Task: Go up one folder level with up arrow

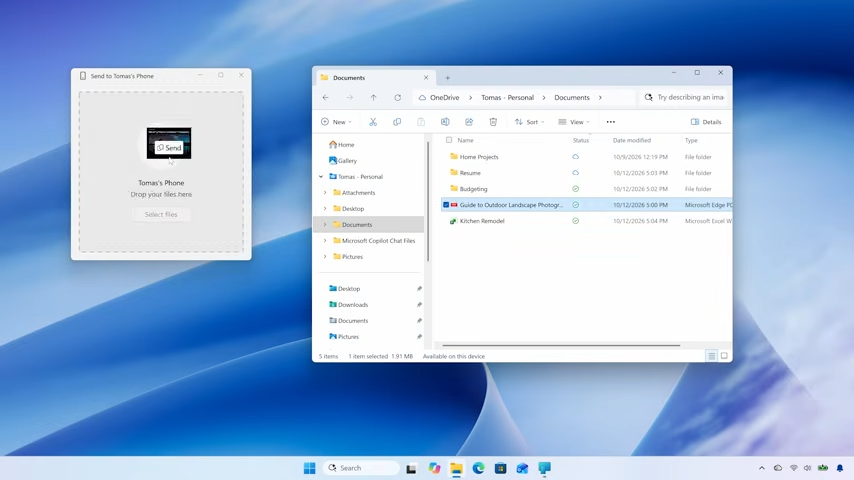Action: (374, 98)
